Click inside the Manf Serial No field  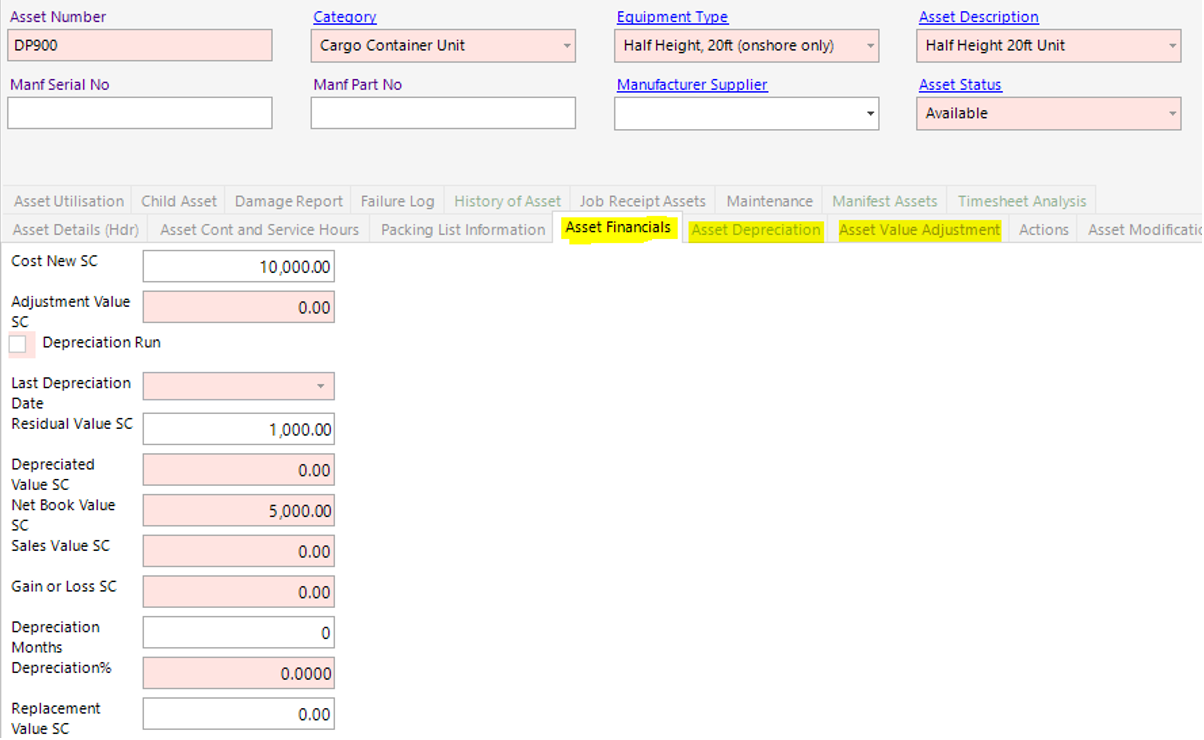tap(139, 113)
